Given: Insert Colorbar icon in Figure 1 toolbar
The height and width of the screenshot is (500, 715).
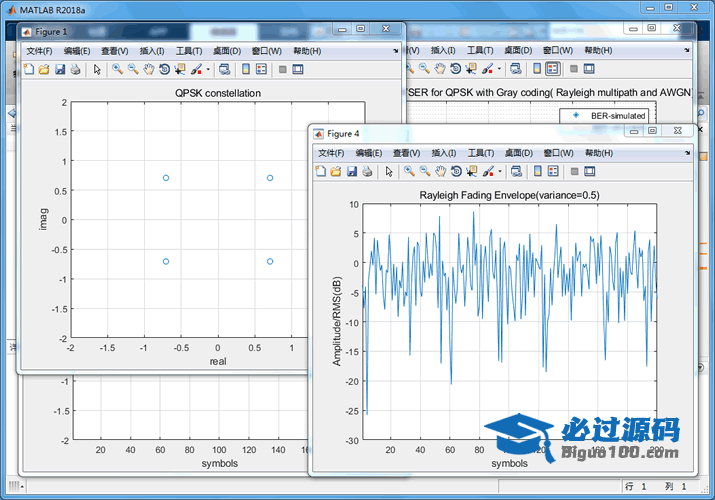Looking at the screenshot, I should (246, 69).
